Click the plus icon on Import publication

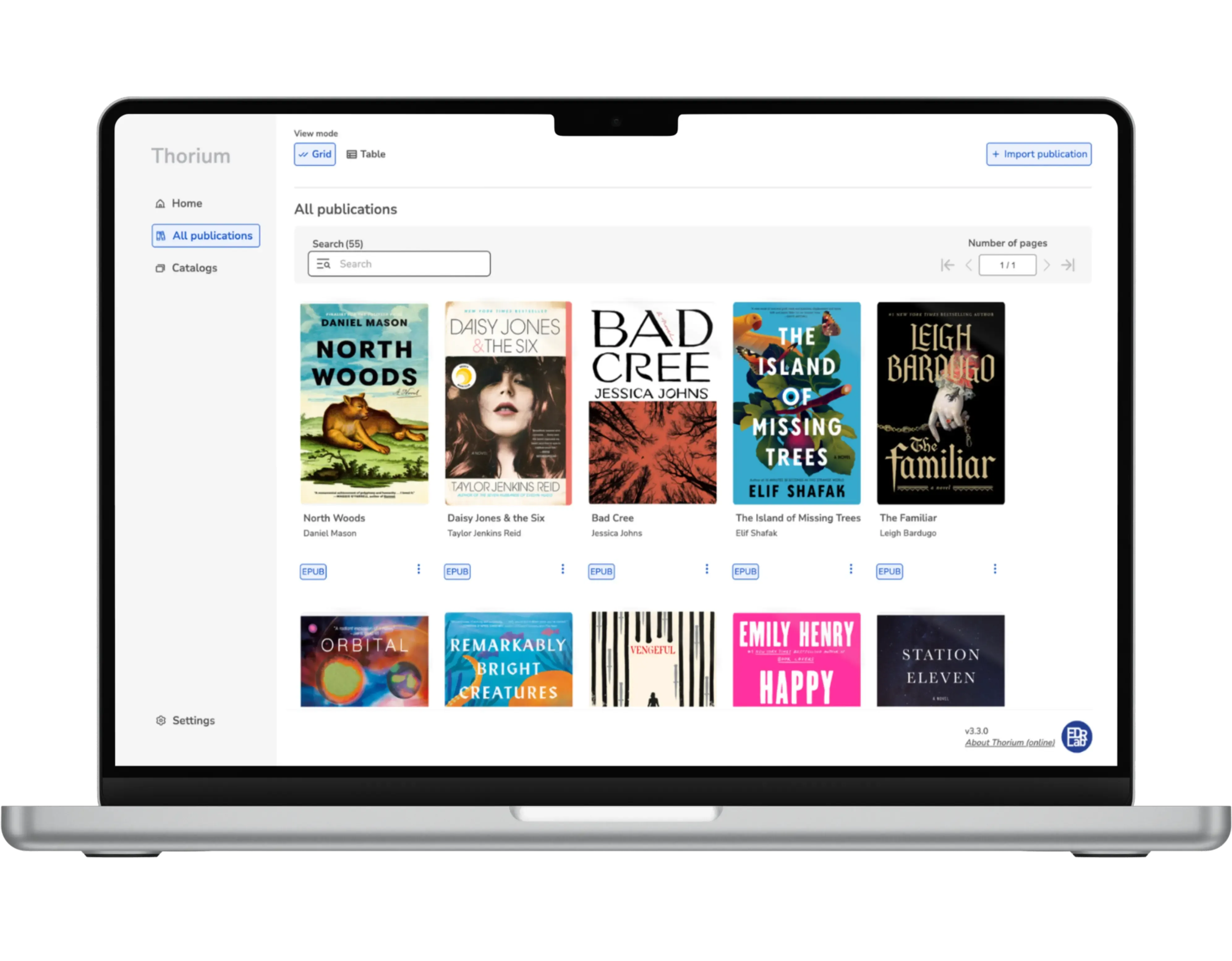(x=995, y=154)
